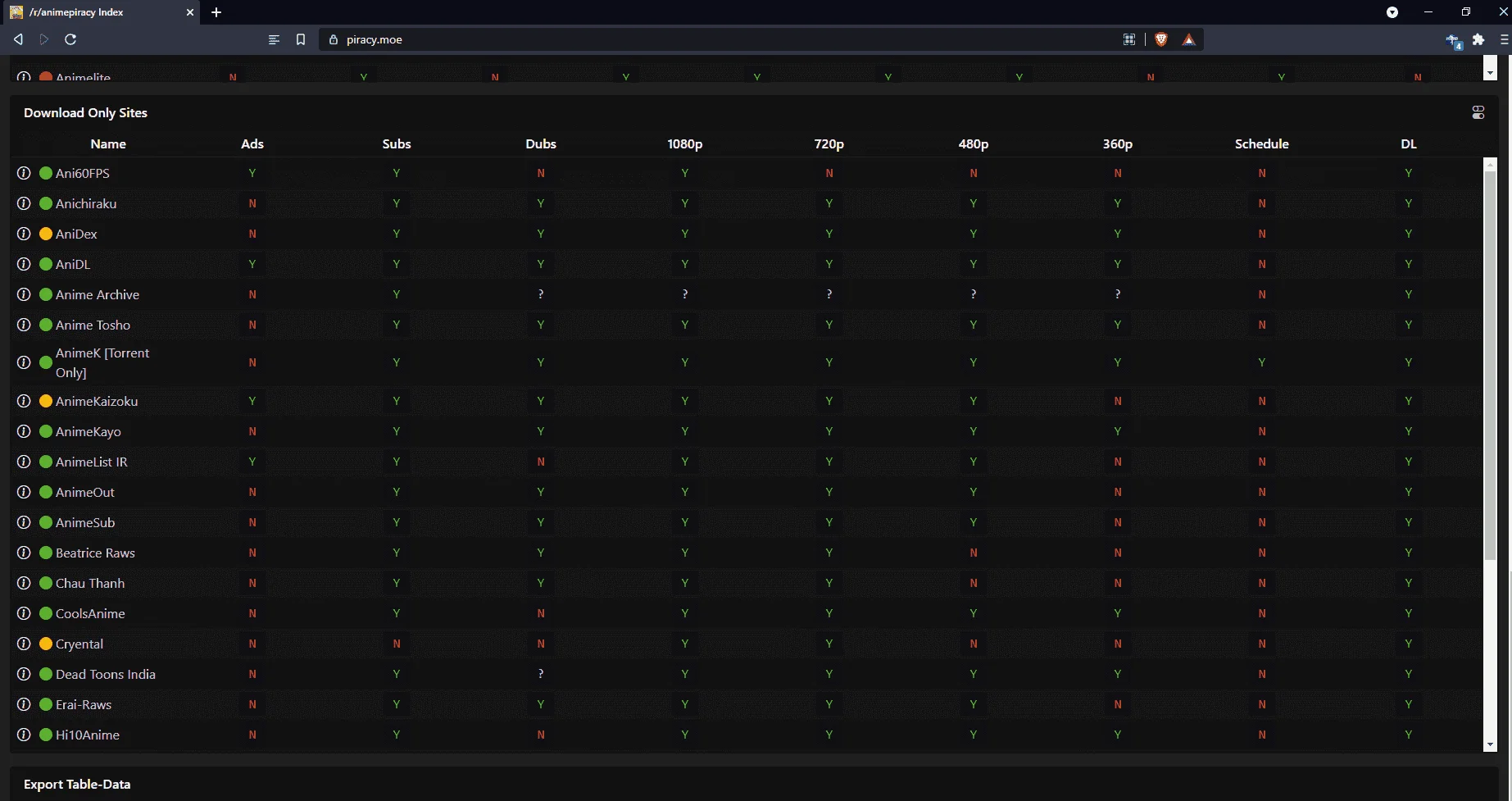The height and width of the screenshot is (801, 1512).
Task: Bookmark this page
Action: click(x=301, y=39)
